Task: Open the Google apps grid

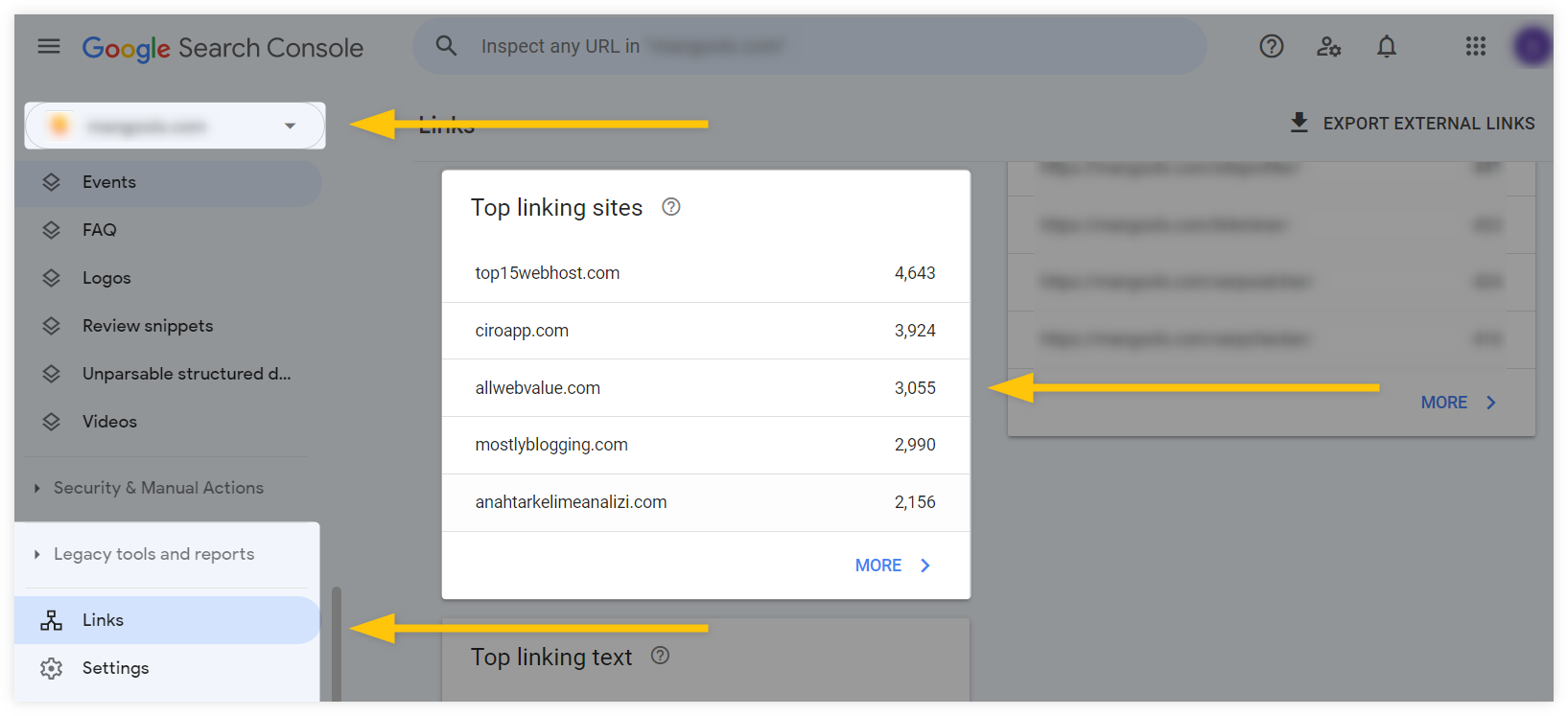Action: pos(1475,46)
